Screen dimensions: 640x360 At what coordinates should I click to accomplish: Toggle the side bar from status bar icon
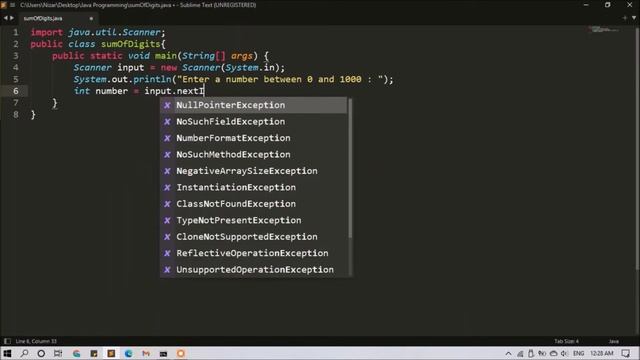click(x=7, y=341)
